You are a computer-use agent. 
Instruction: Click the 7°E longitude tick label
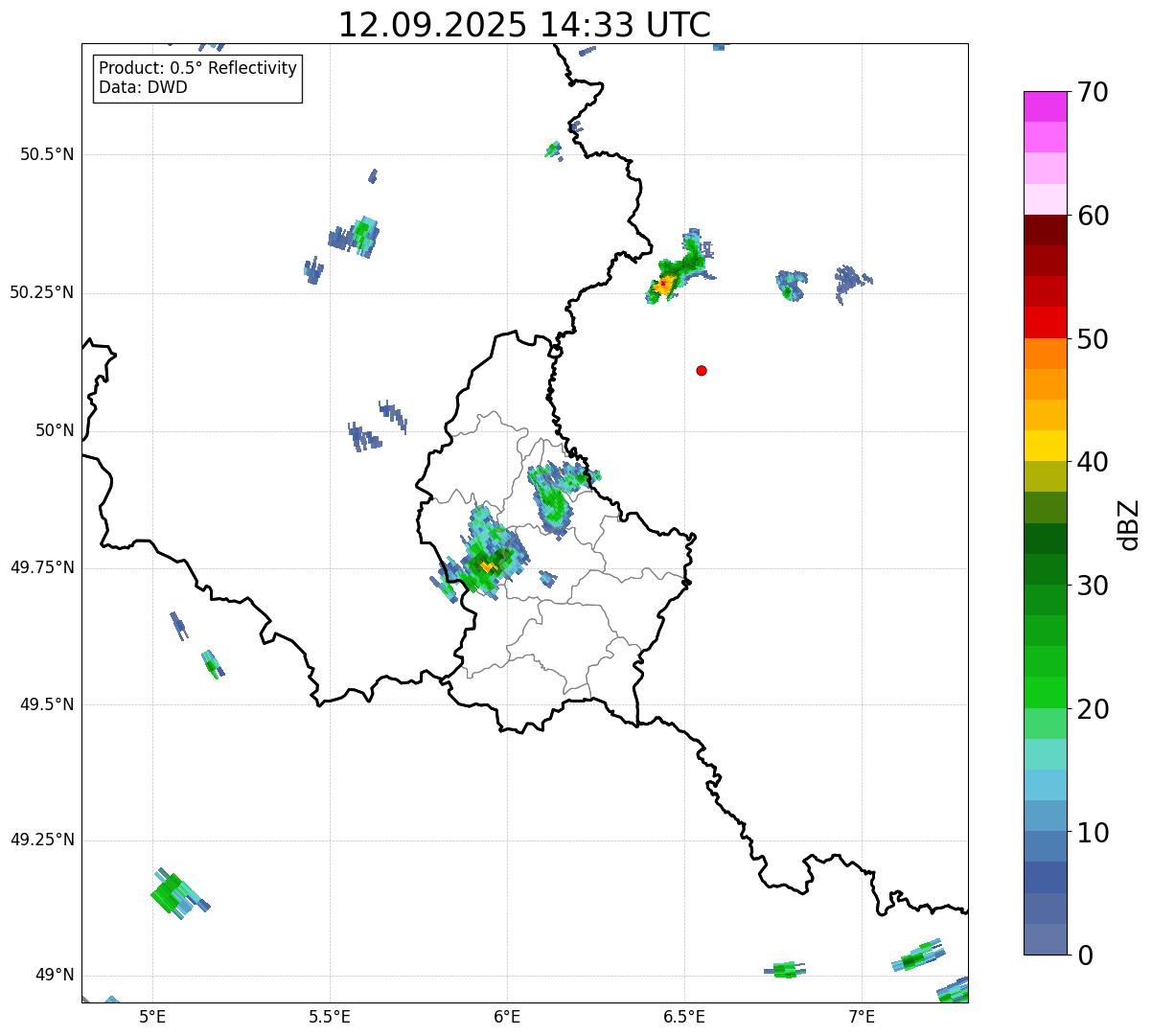click(x=862, y=1016)
